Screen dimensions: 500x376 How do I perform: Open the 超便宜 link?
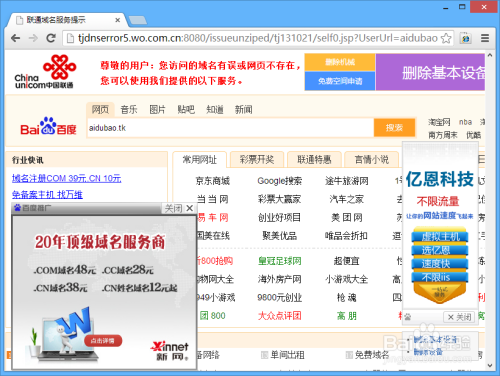[347, 261]
